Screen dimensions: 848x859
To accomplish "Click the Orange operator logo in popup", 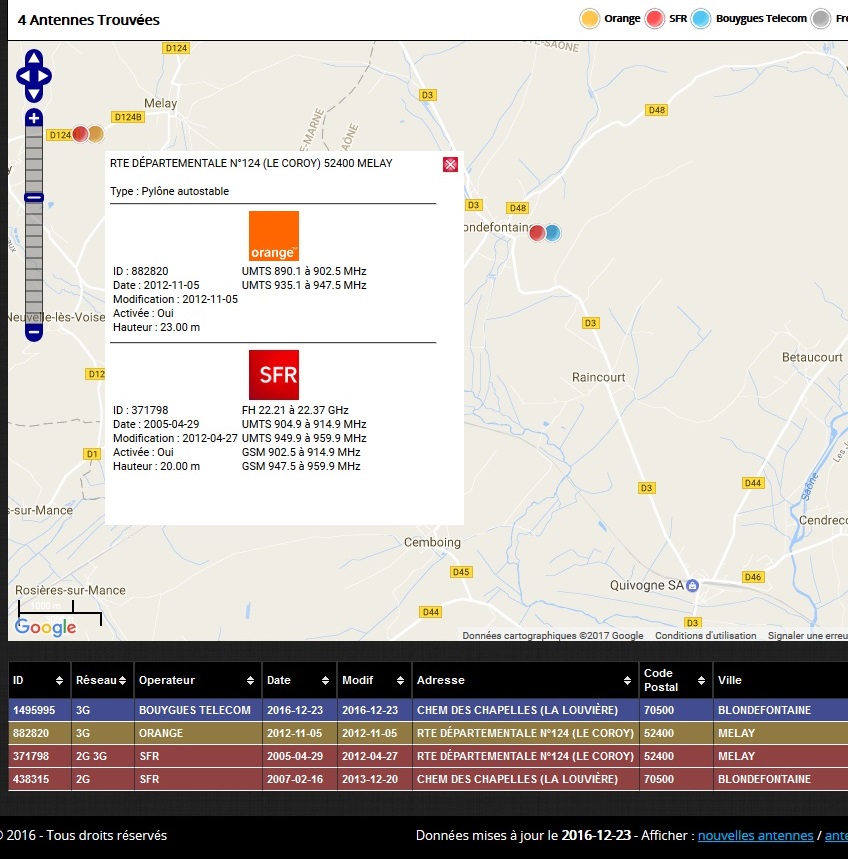I will (274, 236).
